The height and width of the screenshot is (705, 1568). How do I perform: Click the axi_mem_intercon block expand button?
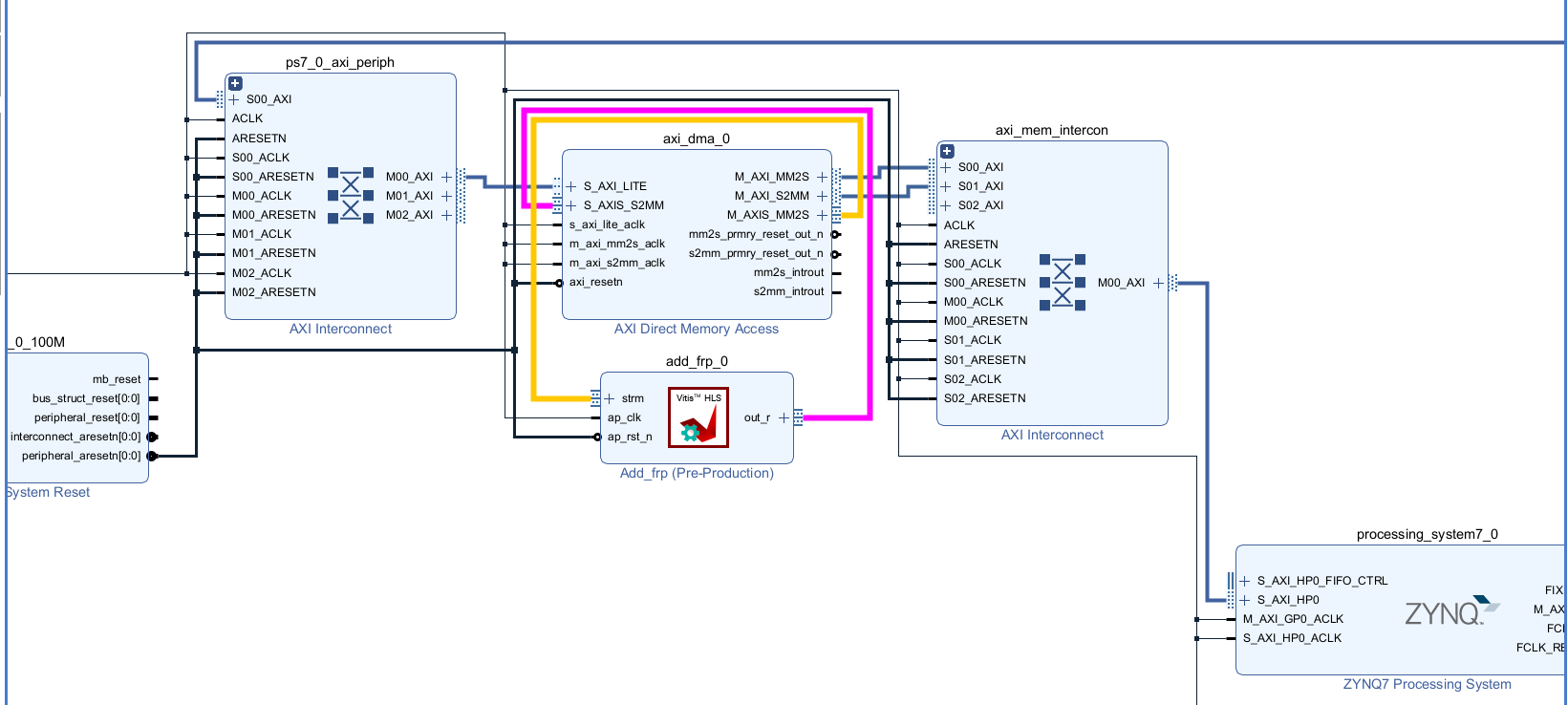947,152
